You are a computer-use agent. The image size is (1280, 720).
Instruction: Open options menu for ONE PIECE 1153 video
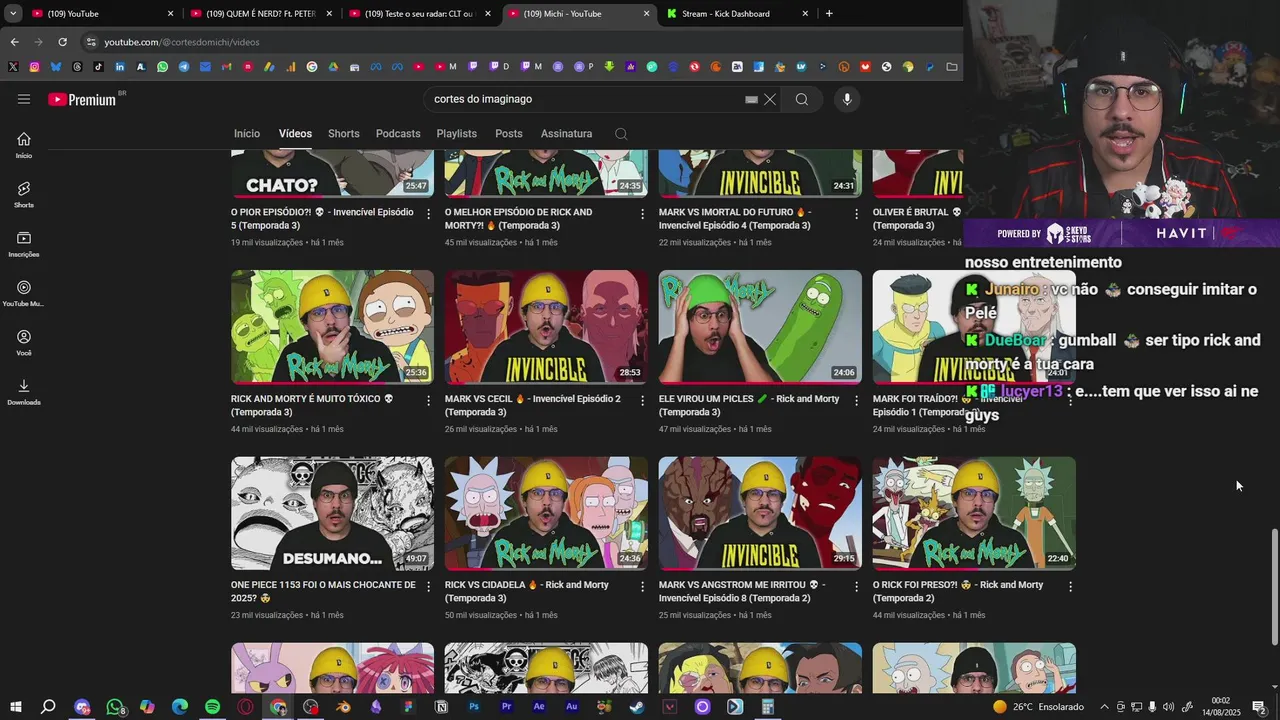(429, 587)
